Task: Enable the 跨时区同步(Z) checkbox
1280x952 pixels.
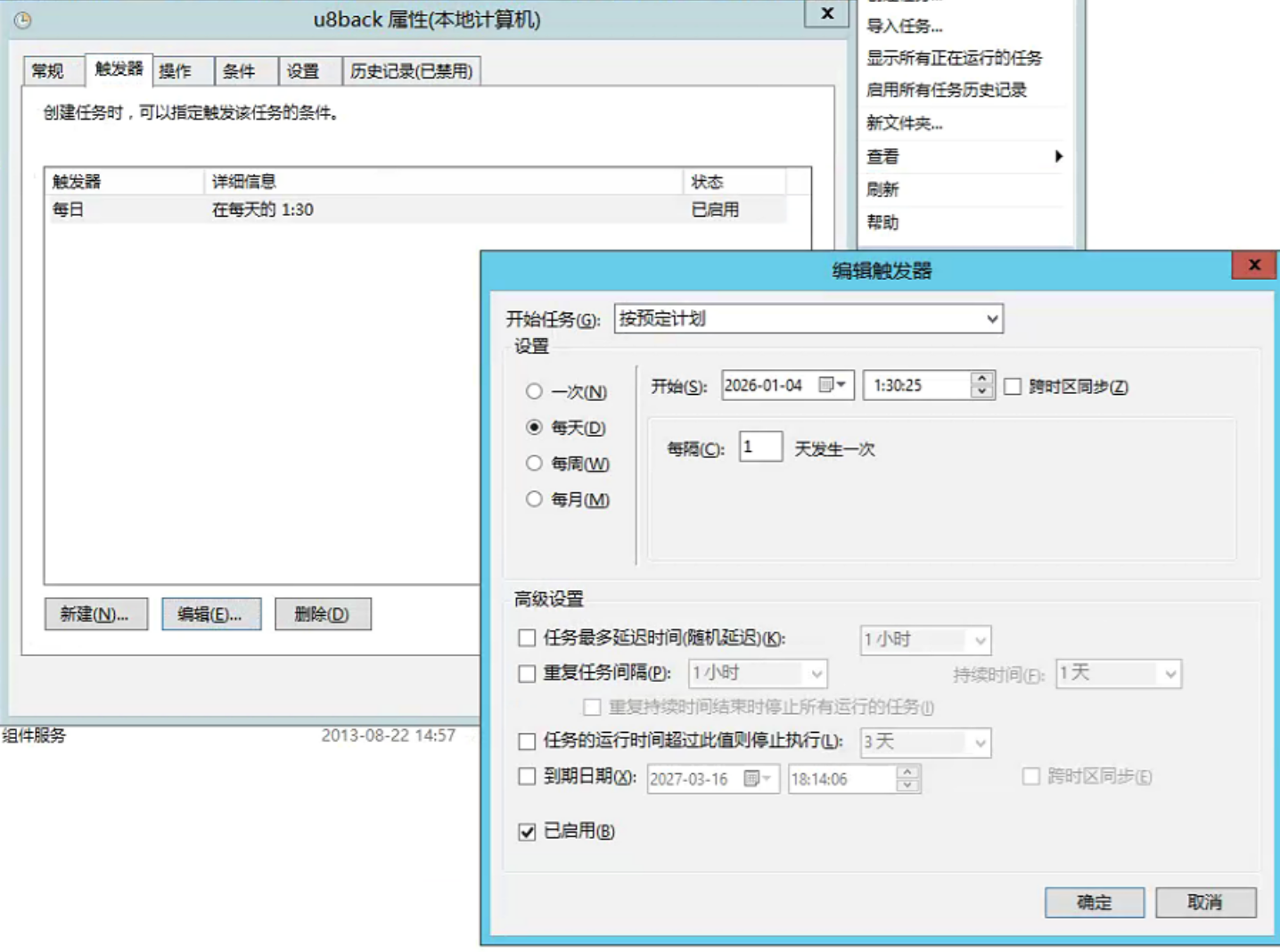Action: point(1013,387)
